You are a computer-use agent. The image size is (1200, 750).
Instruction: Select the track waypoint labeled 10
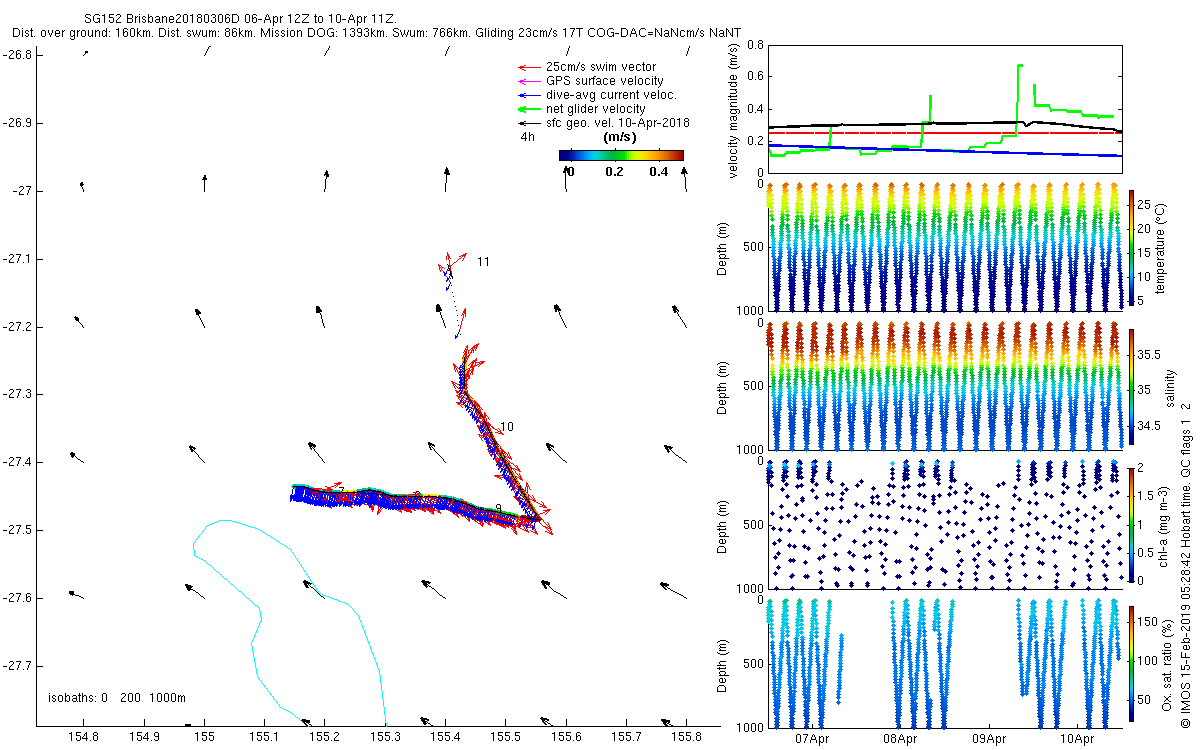[507, 427]
